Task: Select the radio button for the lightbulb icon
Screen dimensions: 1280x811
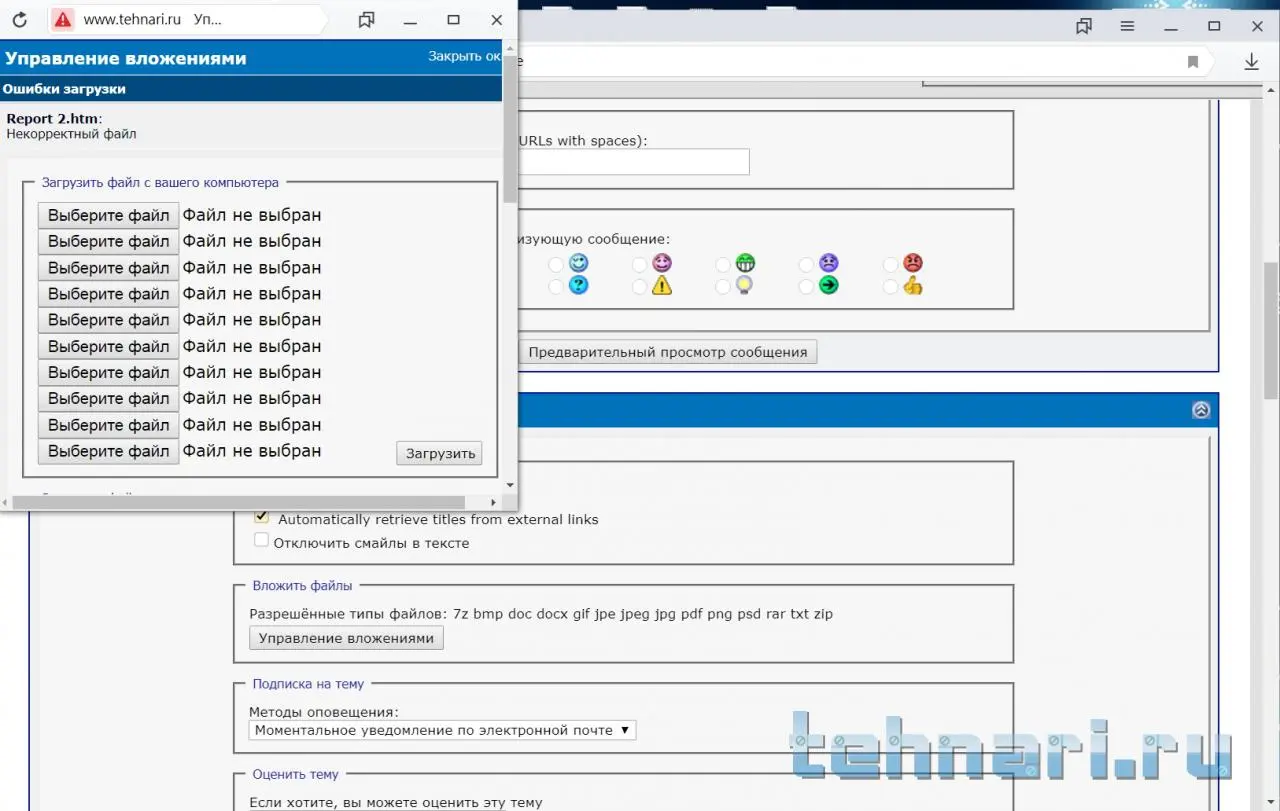Action: coord(723,287)
